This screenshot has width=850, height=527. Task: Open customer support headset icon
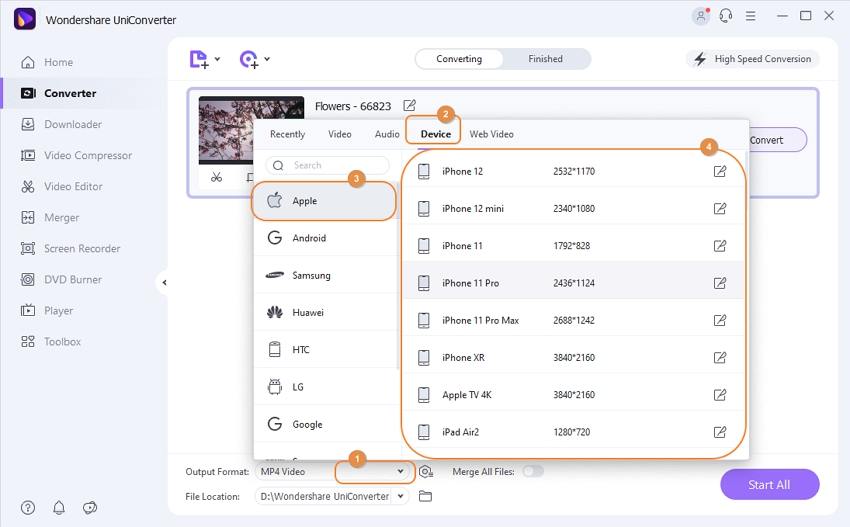726,16
